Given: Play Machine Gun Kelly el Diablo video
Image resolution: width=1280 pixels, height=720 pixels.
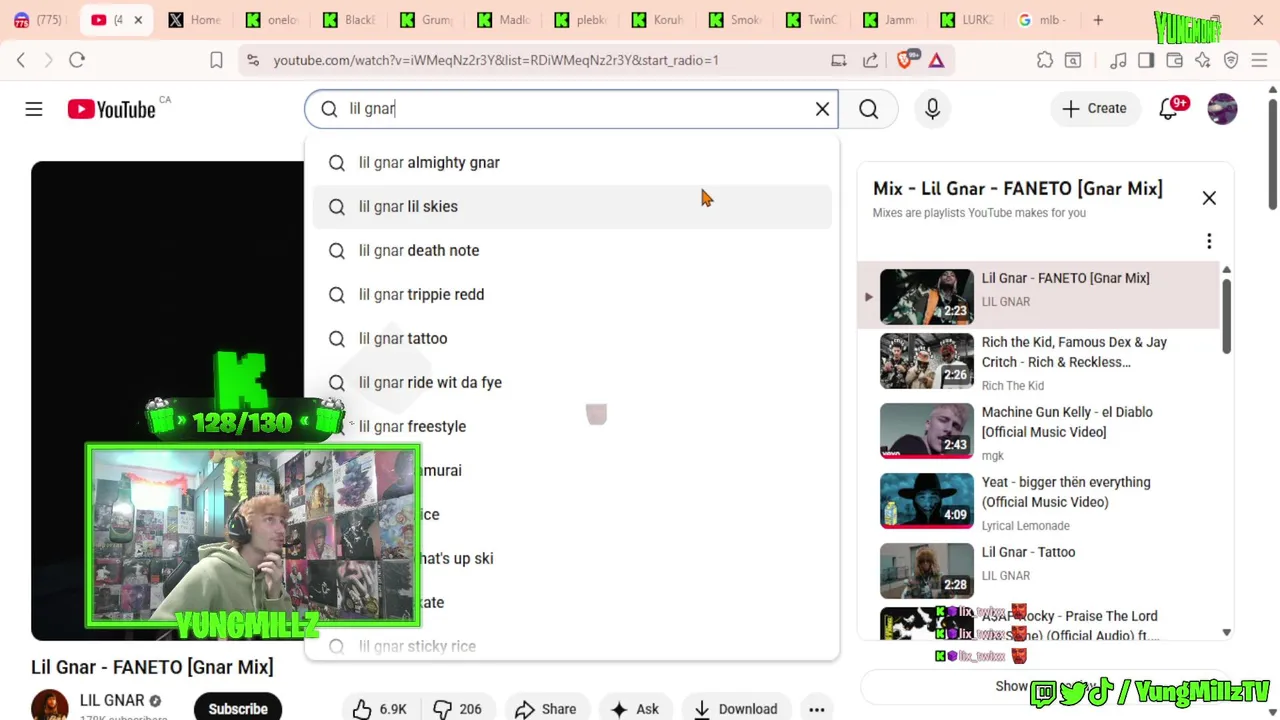Looking at the screenshot, I should click(1040, 431).
